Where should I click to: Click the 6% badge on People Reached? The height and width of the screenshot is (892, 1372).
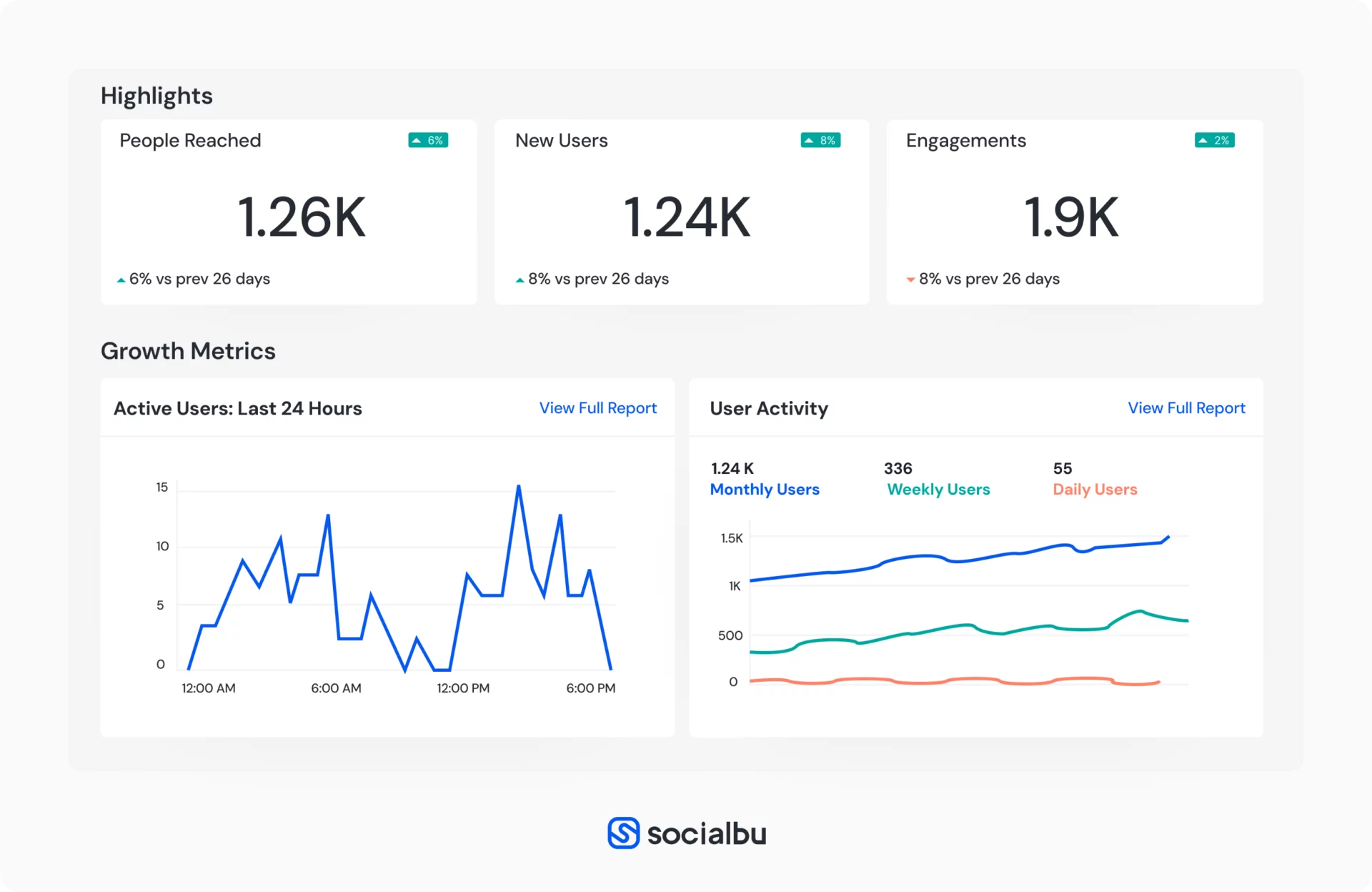(x=428, y=140)
